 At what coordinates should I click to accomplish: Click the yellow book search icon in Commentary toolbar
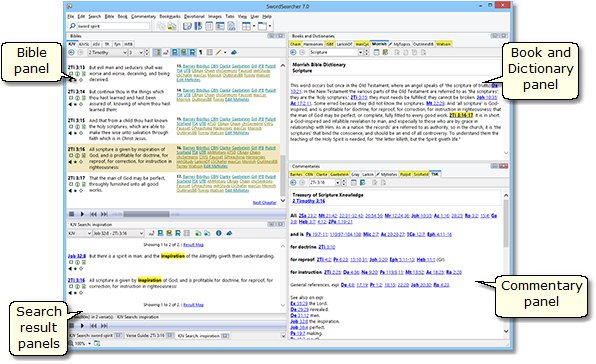(x=363, y=183)
